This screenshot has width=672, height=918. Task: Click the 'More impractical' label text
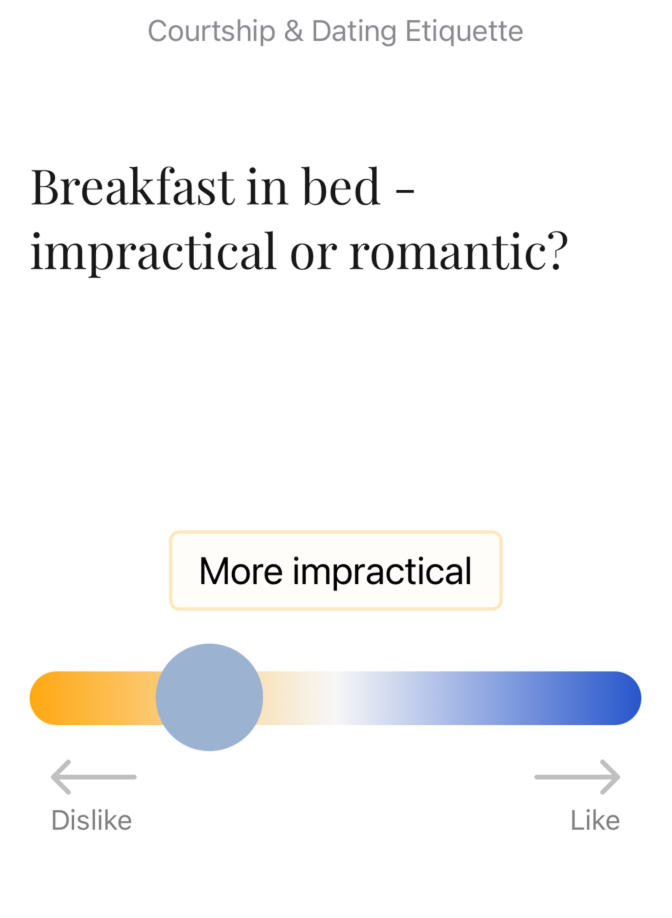pyautogui.click(x=335, y=571)
